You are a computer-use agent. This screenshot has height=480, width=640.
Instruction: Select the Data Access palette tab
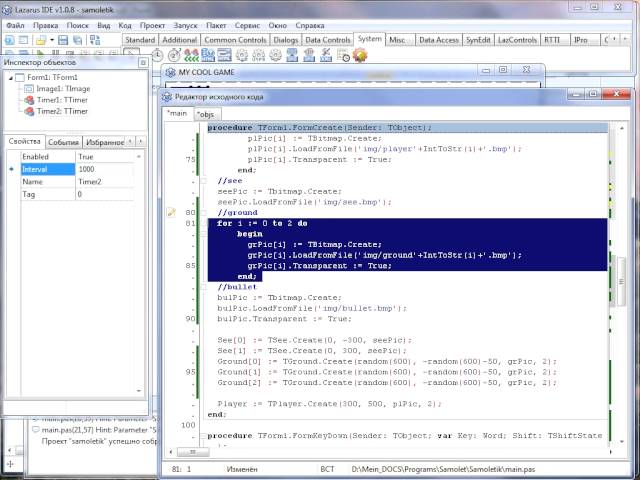pyautogui.click(x=438, y=39)
